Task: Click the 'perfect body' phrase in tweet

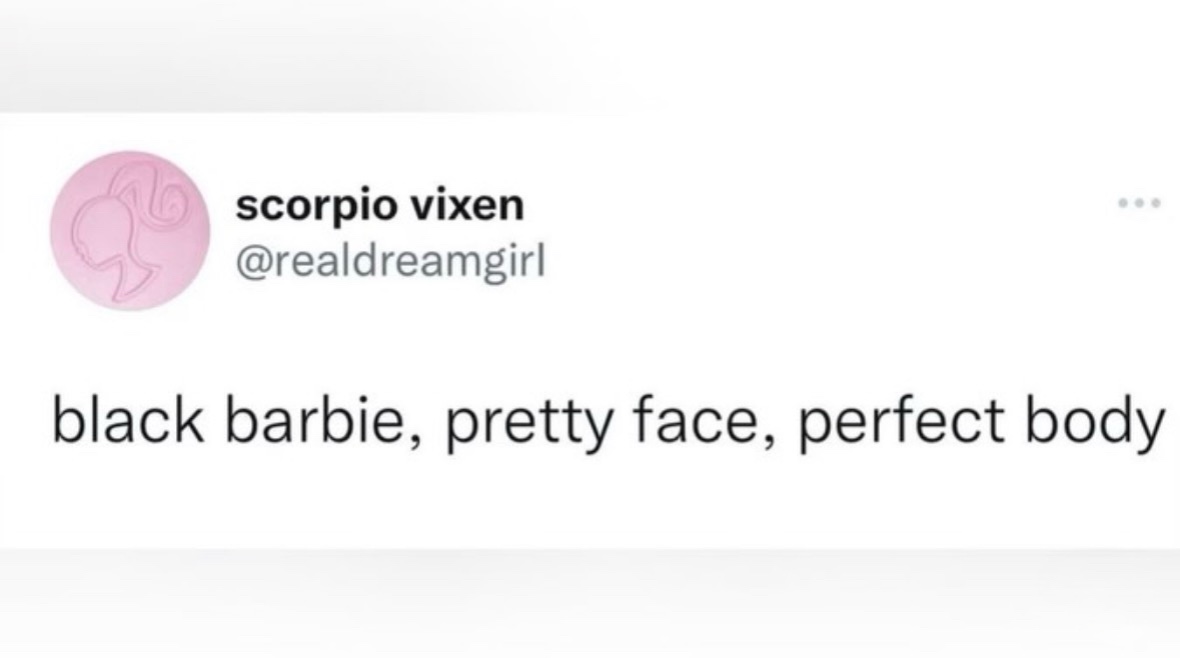Action: (981, 423)
